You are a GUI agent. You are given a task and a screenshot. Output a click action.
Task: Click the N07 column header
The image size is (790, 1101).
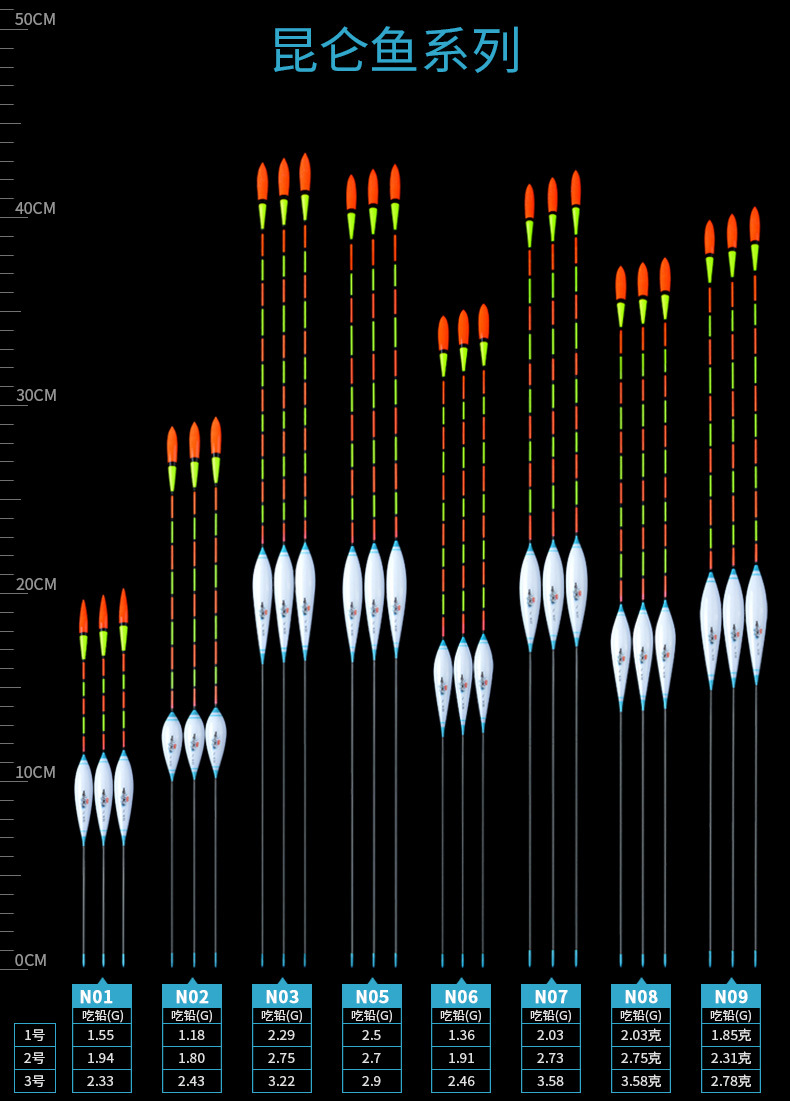[551, 996]
